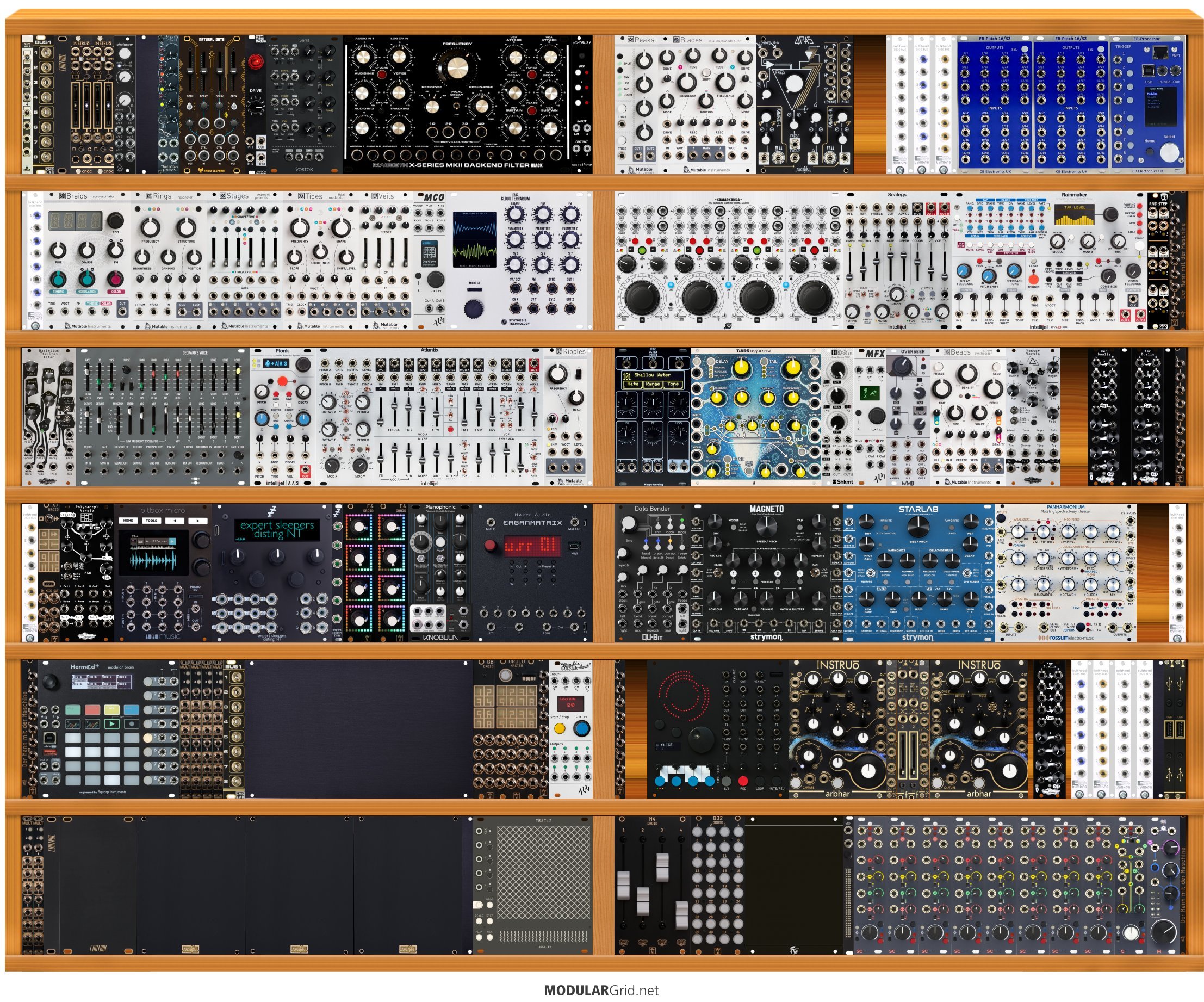The height and width of the screenshot is (1002, 1204).
Task: Click the Select encoder on ER-Processor
Action: coord(1169,151)
